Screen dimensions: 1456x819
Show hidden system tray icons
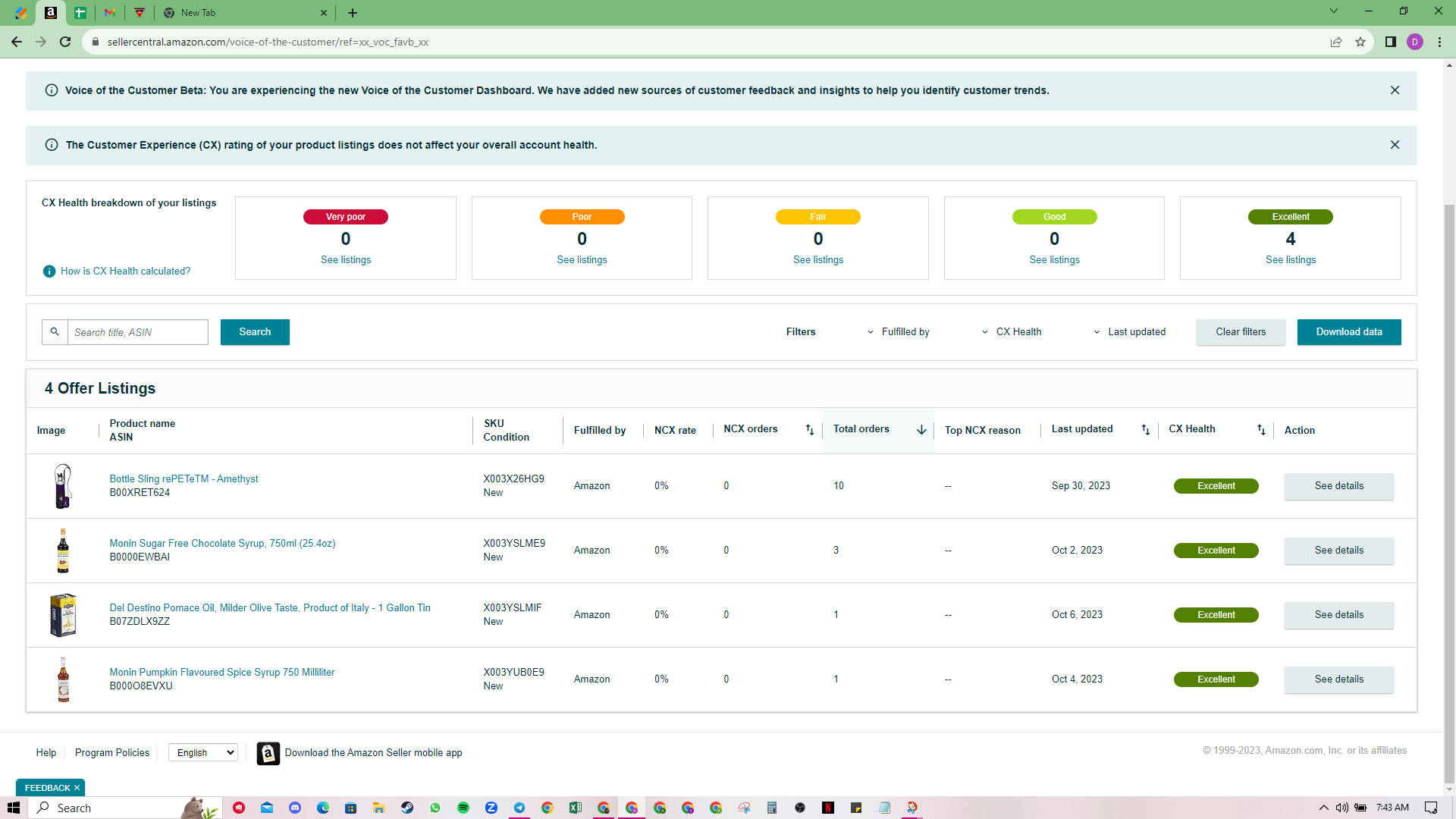tap(1324, 808)
